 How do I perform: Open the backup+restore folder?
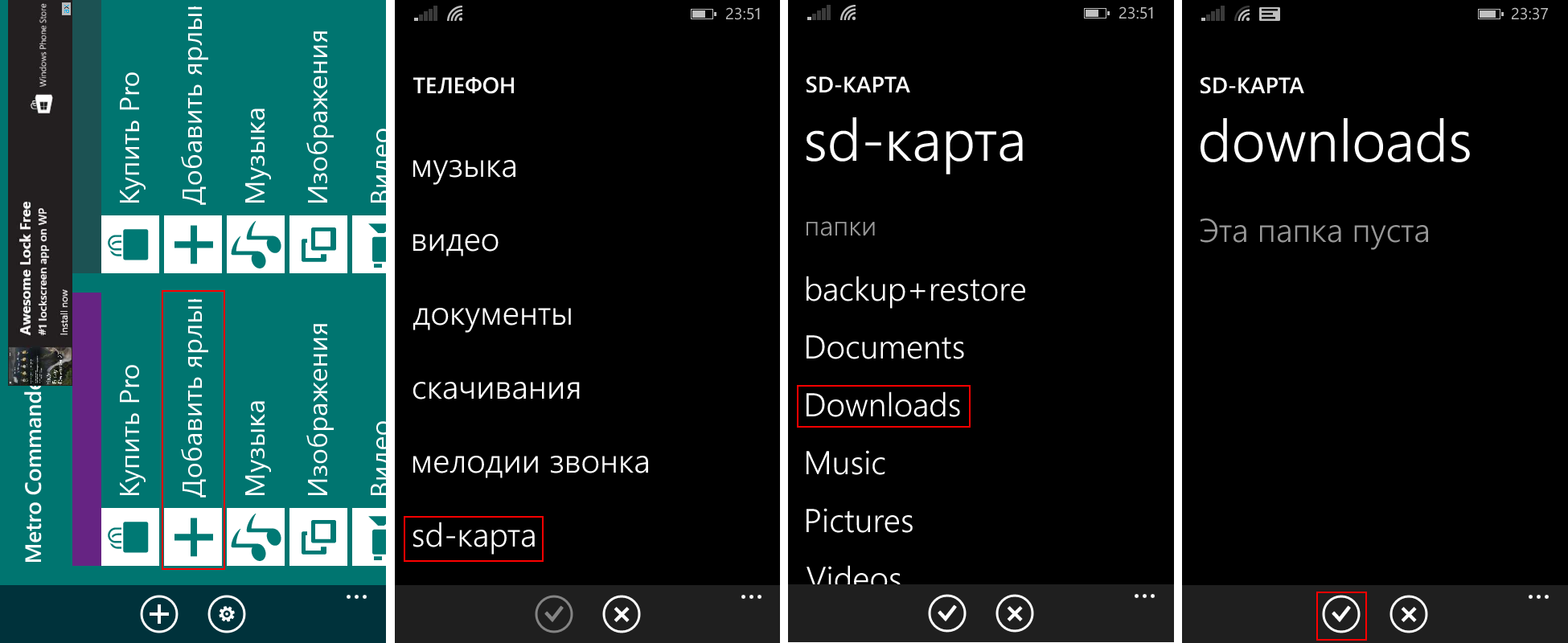(915, 290)
